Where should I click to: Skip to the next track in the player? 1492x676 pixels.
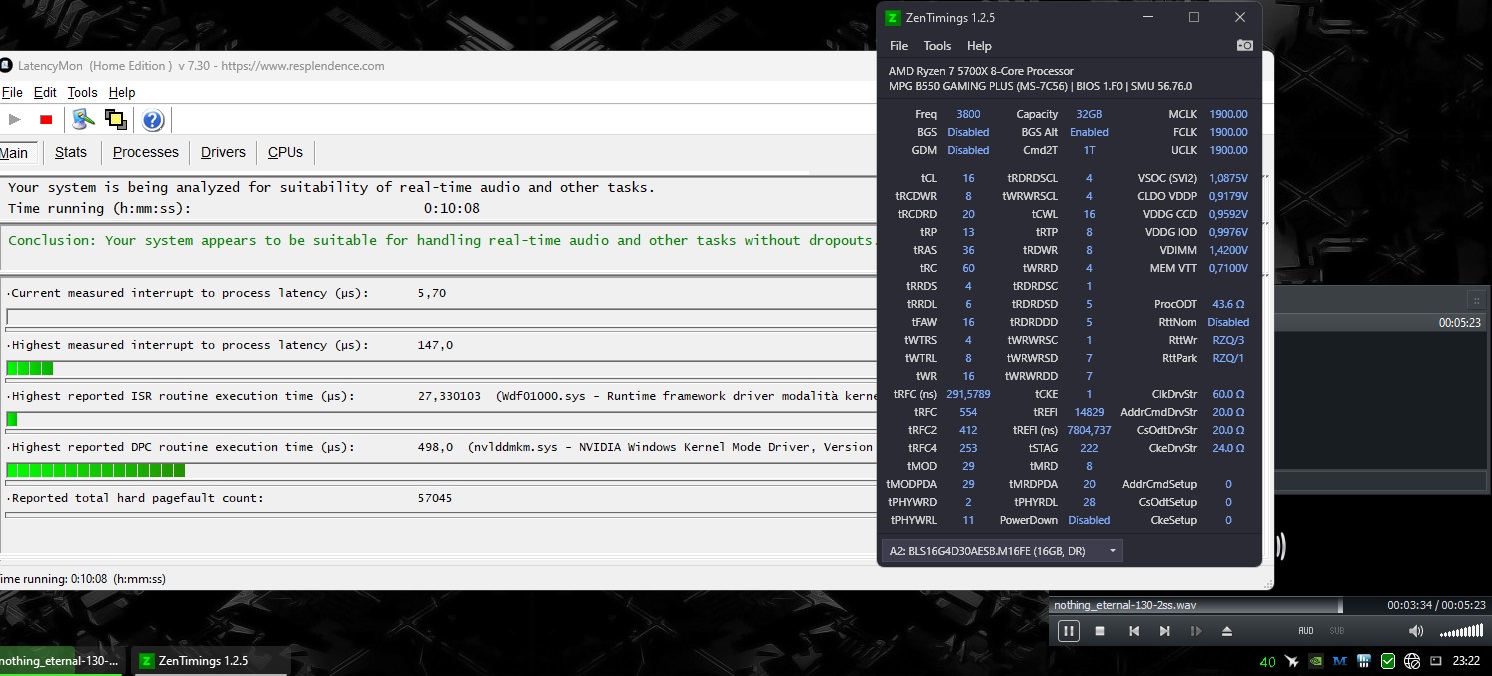tap(1164, 631)
